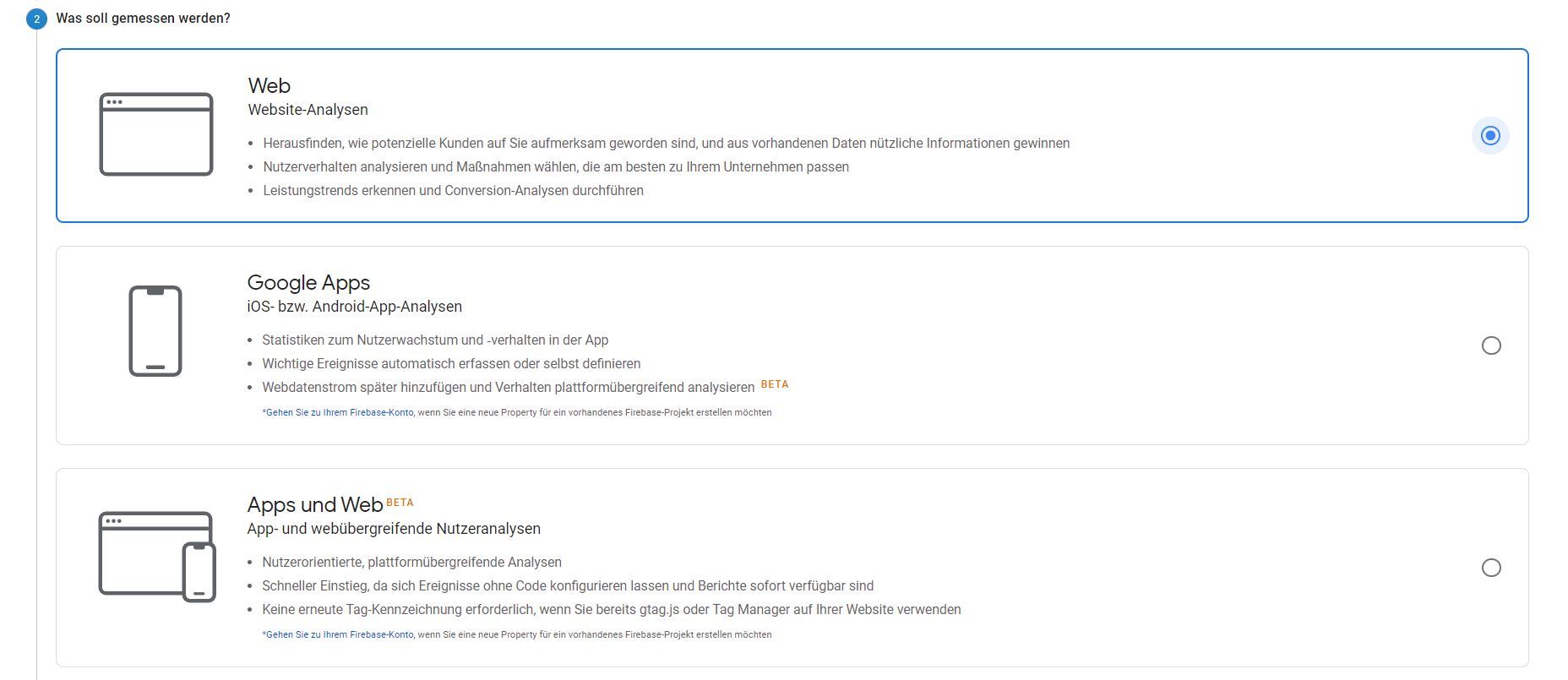Open the Firebase-Konto link on the Google Apps card
The height and width of the screenshot is (680, 1568).
point(338,412)
